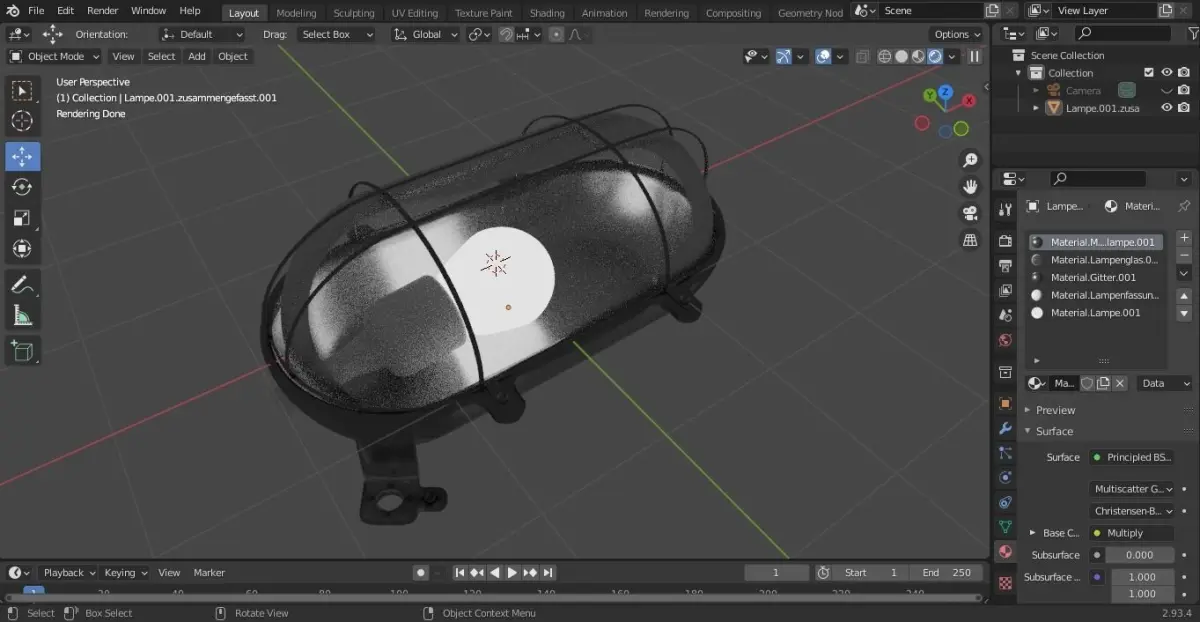Activate the Cursor tool
Image resolution: width=1200 pixels, height=622 pixels.
[x=22, y=122]
